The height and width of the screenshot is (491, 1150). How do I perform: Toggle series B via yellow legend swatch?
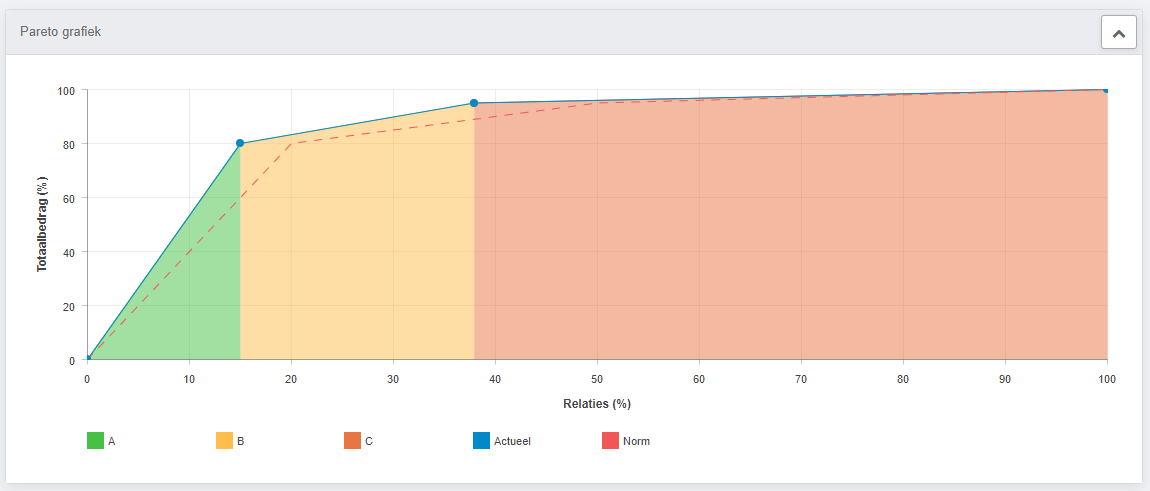tap(225, 441)
